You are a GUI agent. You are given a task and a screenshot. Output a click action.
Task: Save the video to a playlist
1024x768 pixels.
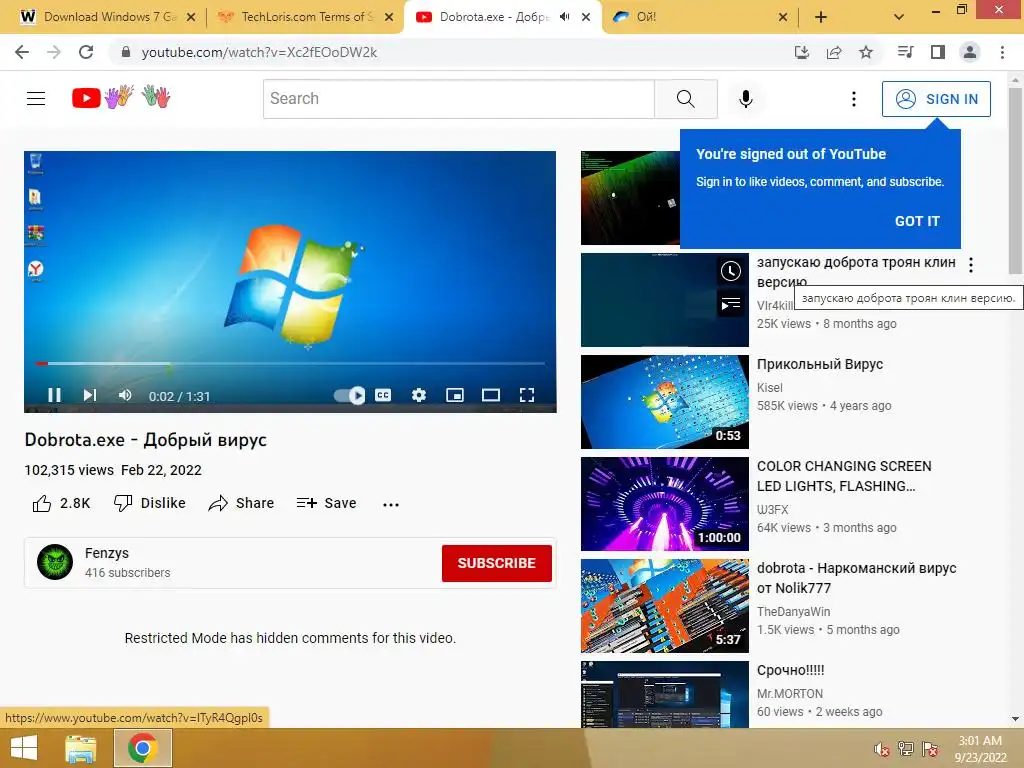click(327, 503)
